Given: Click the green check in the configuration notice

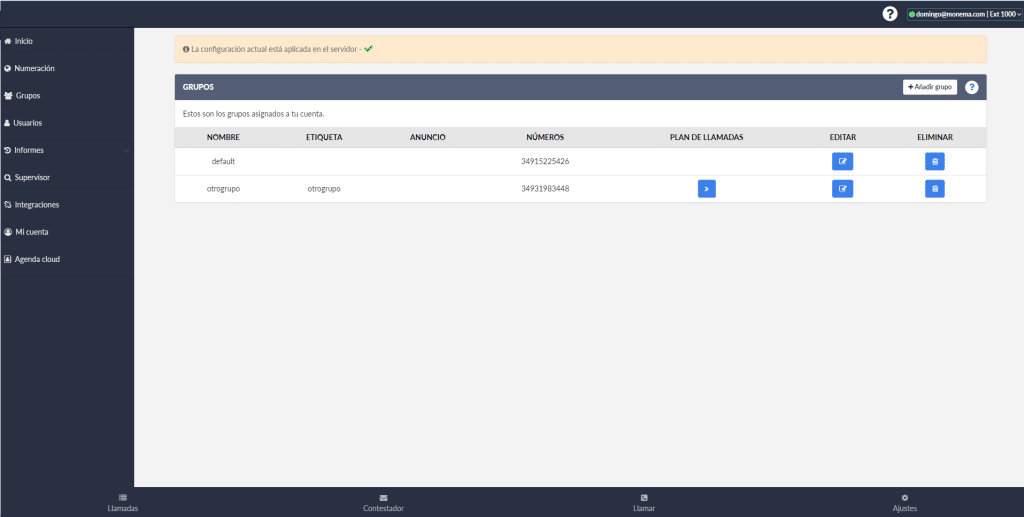Looking at the screenshot, I should point(368,49).
